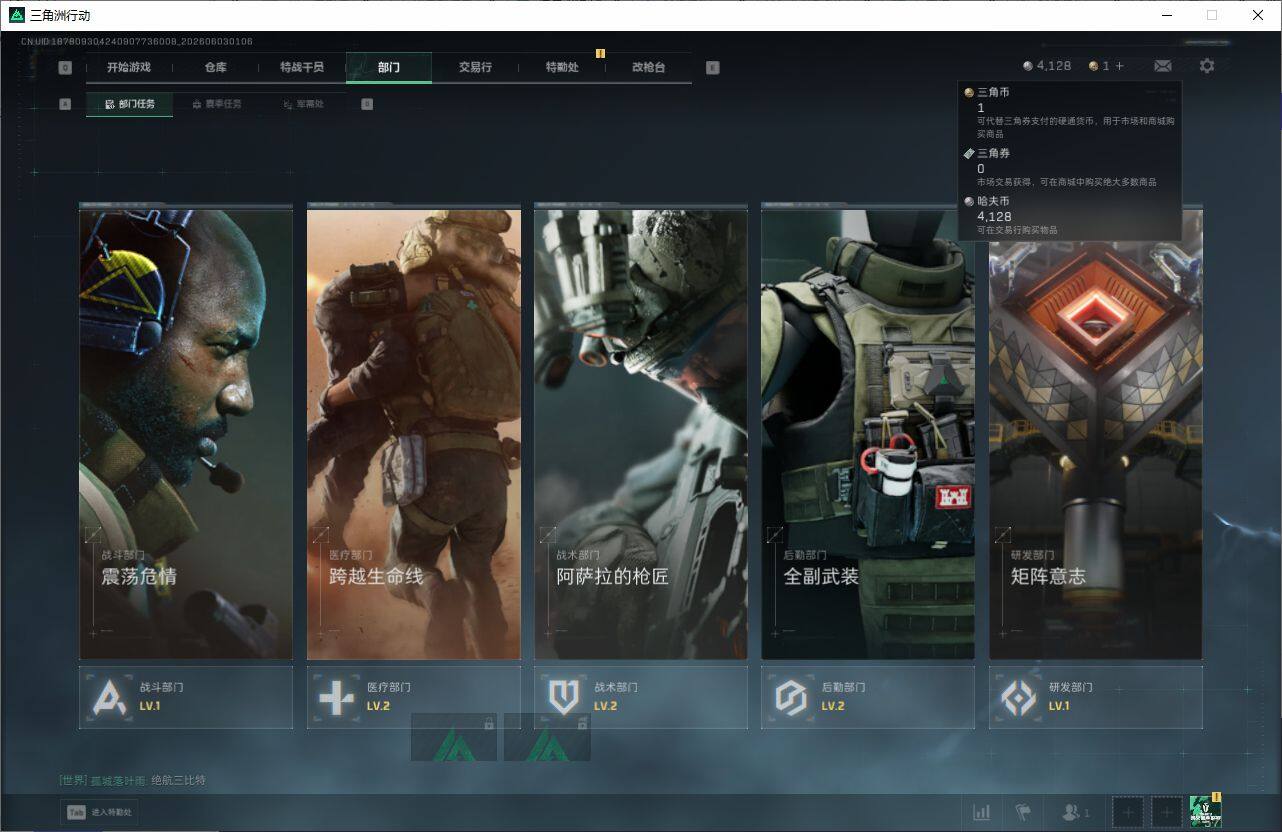
Task: Click the E key hint icon
Action: (x=712, y=68)
